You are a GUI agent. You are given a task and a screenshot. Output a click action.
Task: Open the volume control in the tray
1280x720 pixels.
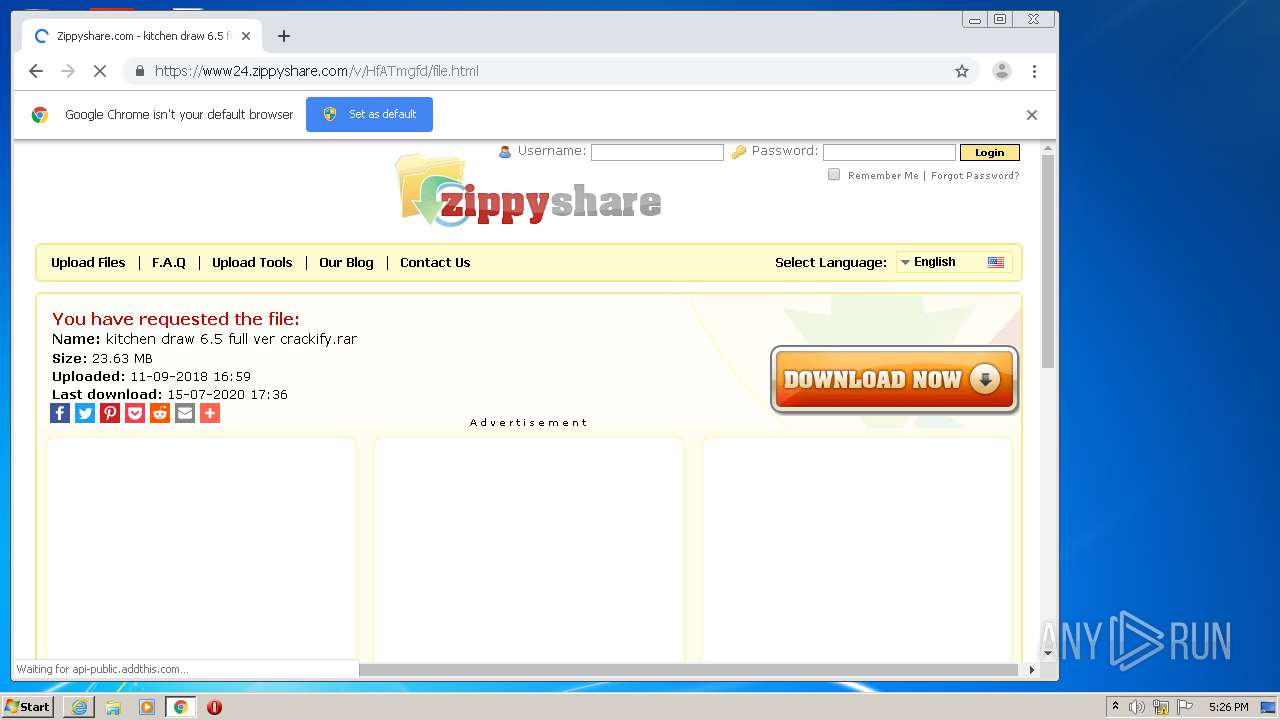1137,707
